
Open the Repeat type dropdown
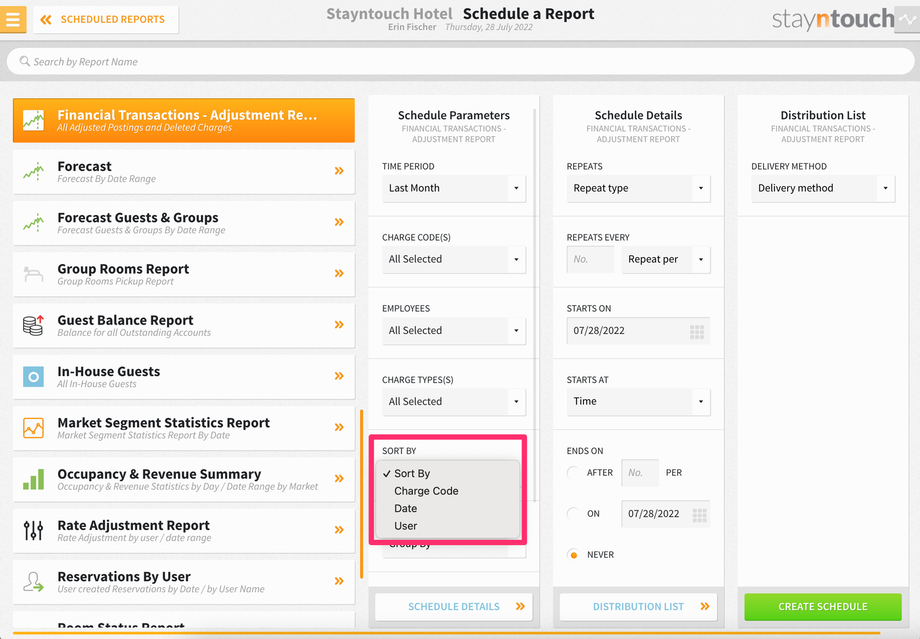[638, 188]
